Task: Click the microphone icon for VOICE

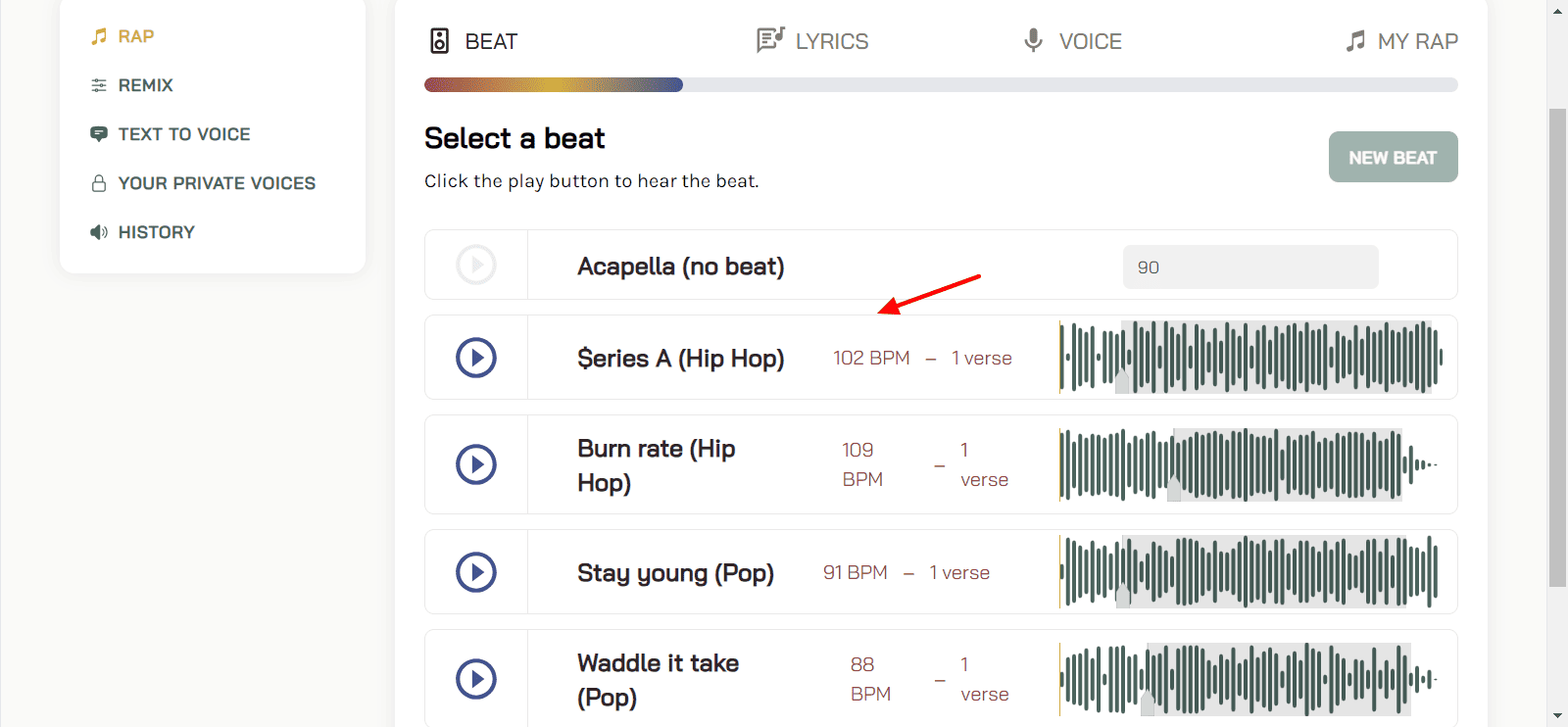Action: (1033, 40)
